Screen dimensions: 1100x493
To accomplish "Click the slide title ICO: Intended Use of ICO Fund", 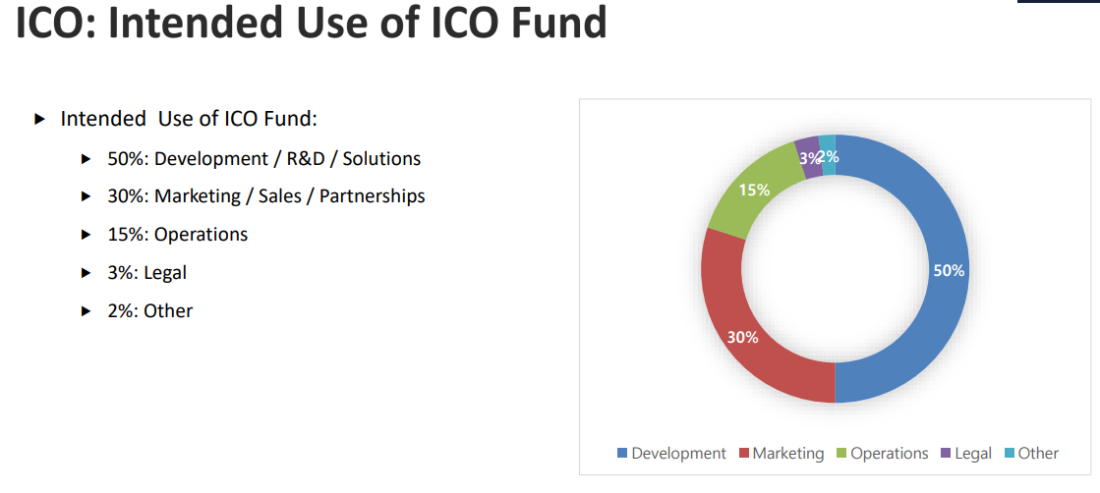I will click(311, 24).
